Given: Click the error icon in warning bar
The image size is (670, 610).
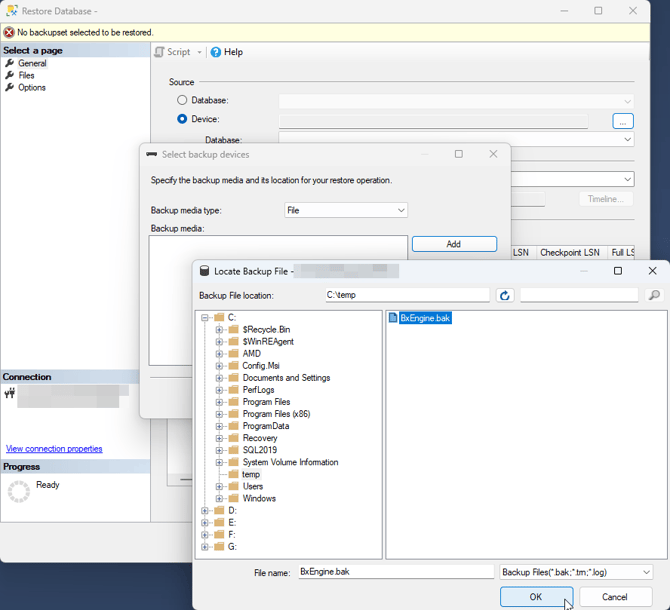Looking at the screenshot, I should (x=9, y=32).
